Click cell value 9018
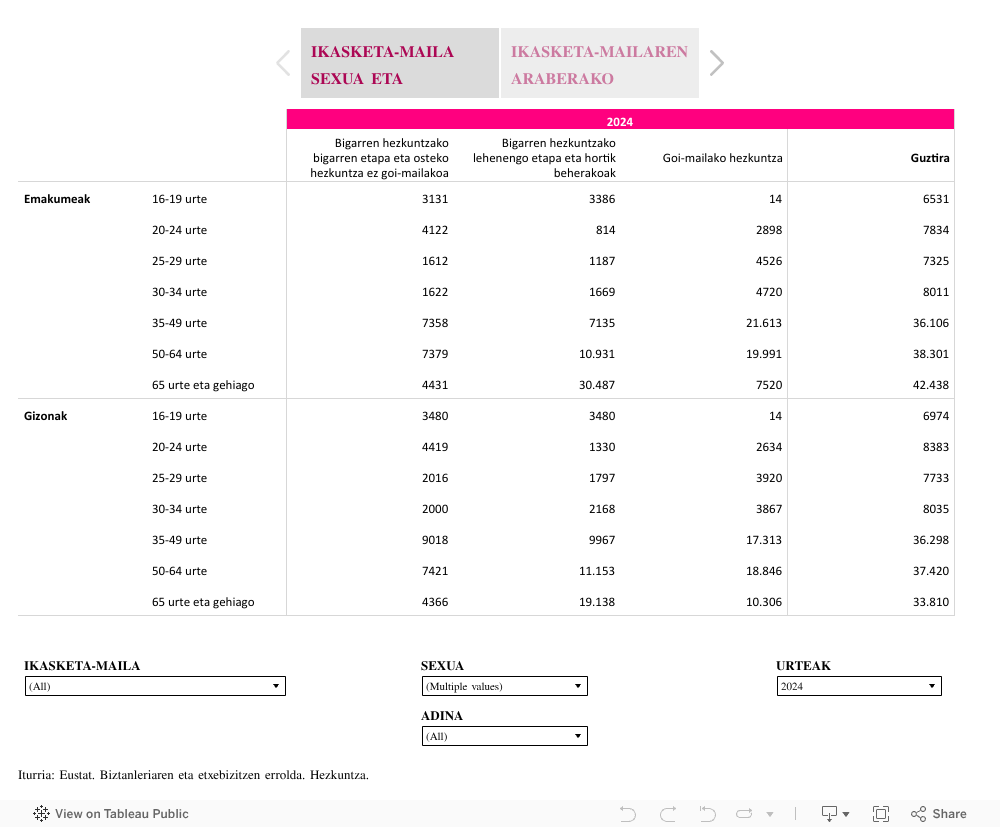Screen dimensions: 1000x827 pos(435,540)
